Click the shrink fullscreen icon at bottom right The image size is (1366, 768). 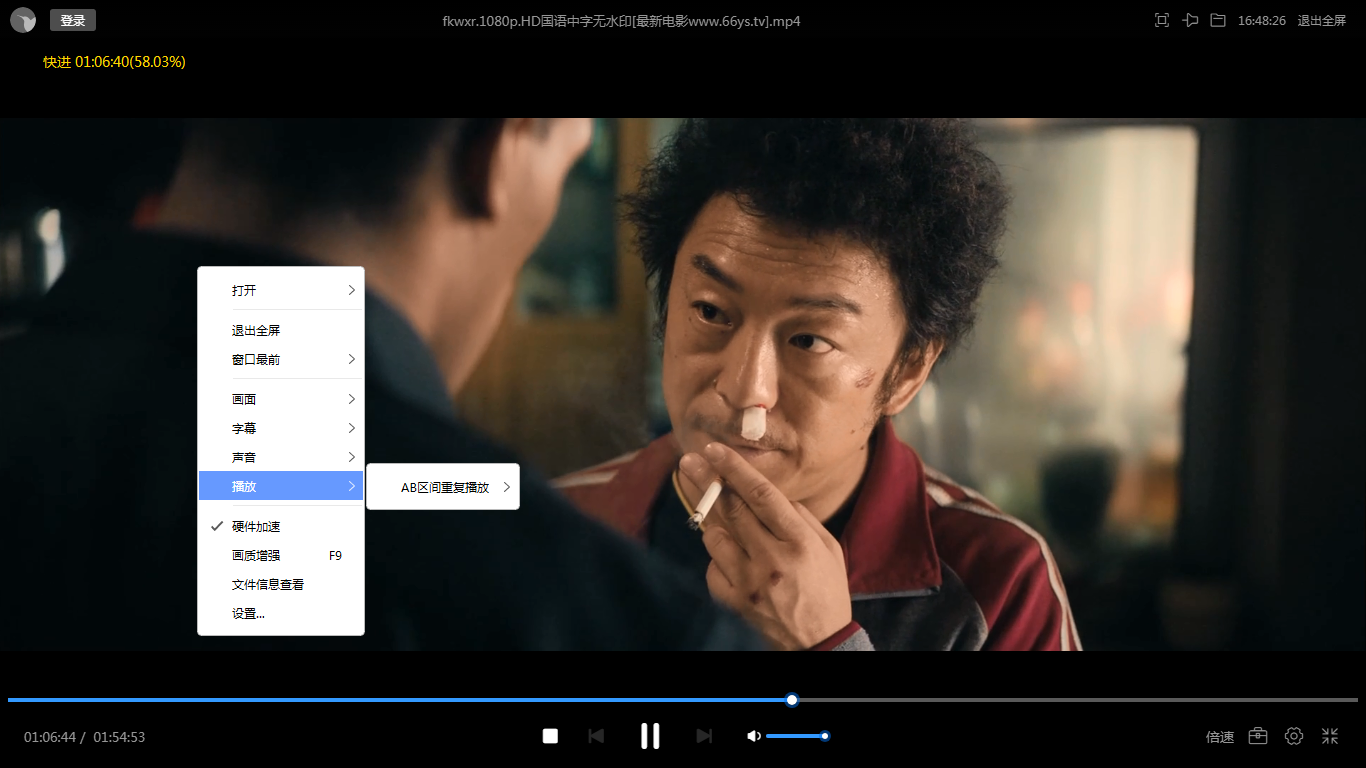(1330, 736)
